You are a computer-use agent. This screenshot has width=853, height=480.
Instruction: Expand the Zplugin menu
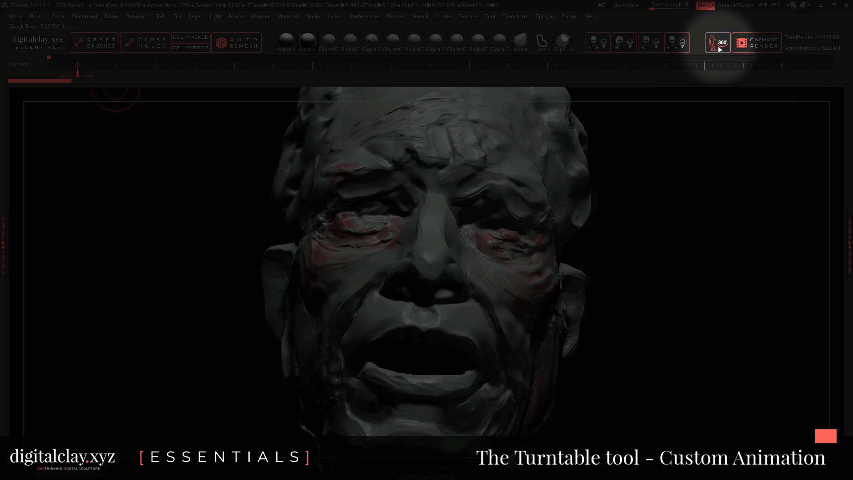[545, 16]
